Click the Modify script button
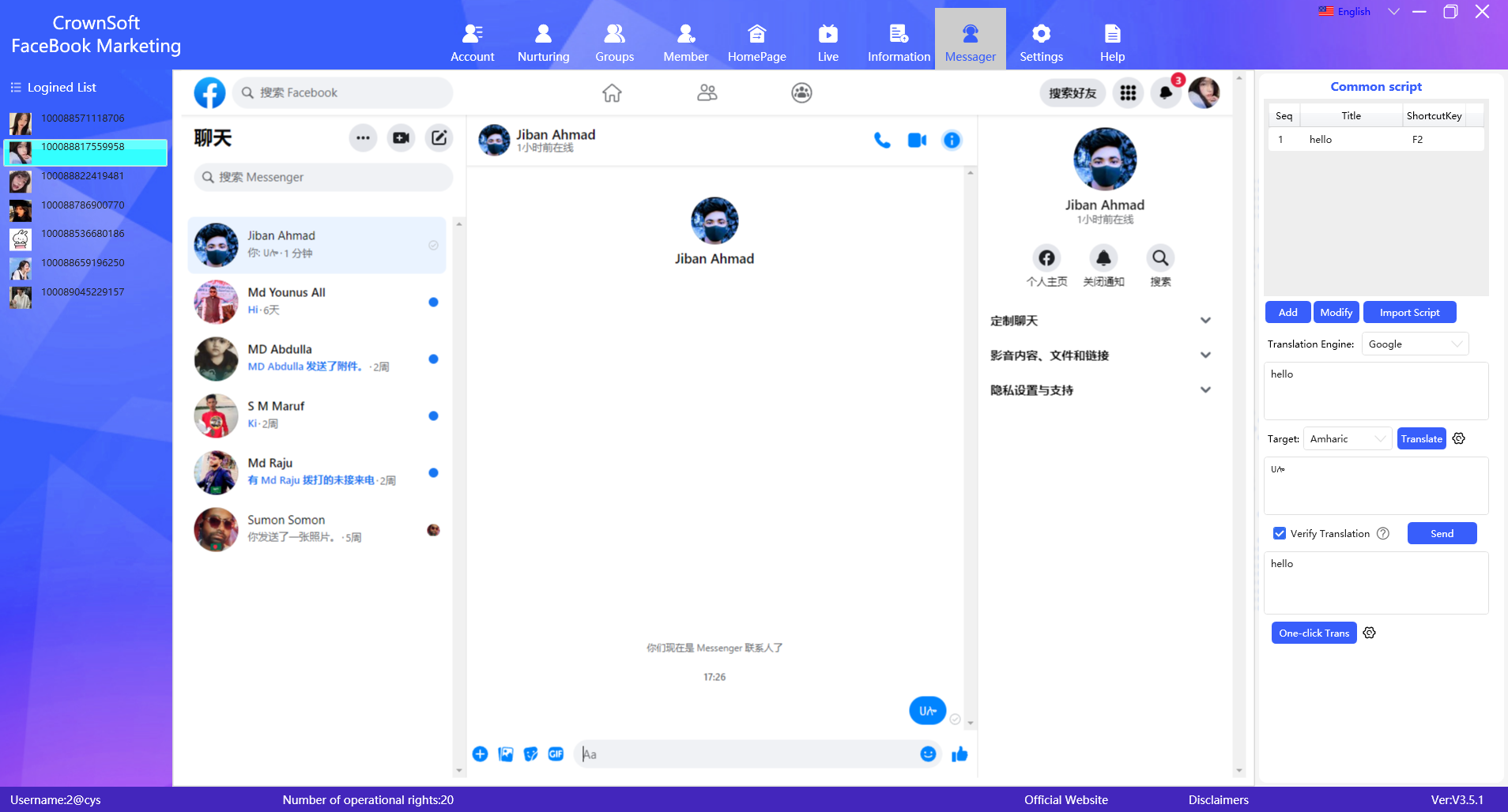 click(x=1336, y=312)
